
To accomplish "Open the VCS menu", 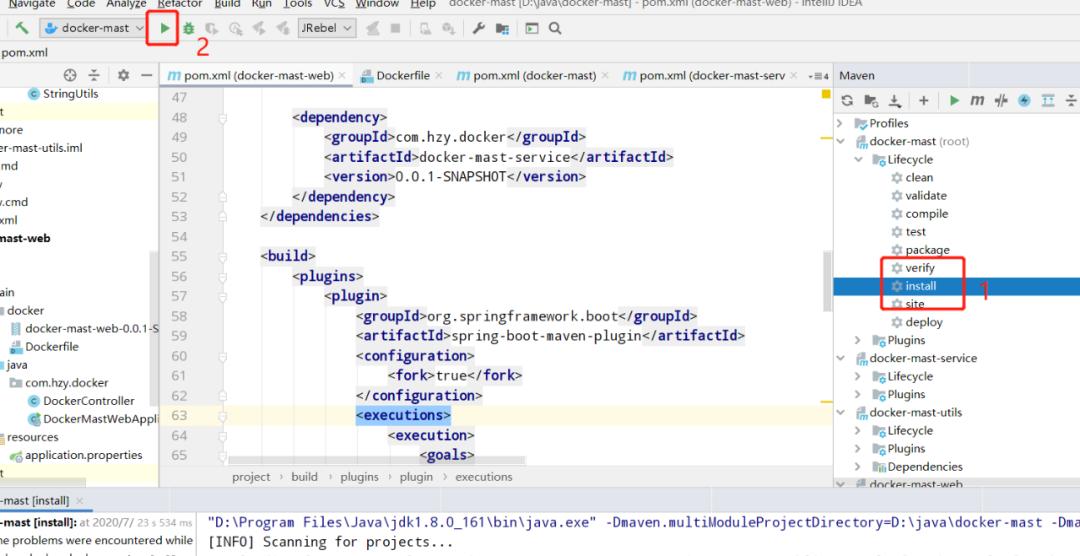I will [x=334, y=4].
